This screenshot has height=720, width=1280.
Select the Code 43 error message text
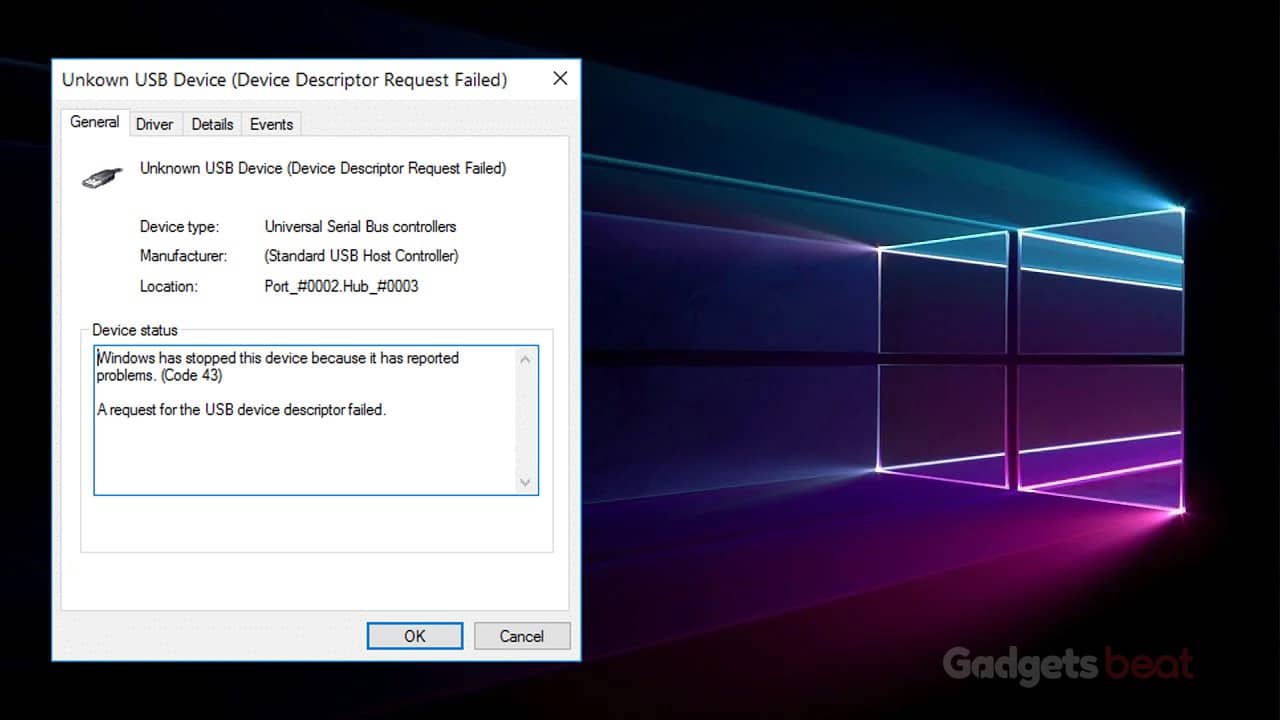tap(277, 367)
